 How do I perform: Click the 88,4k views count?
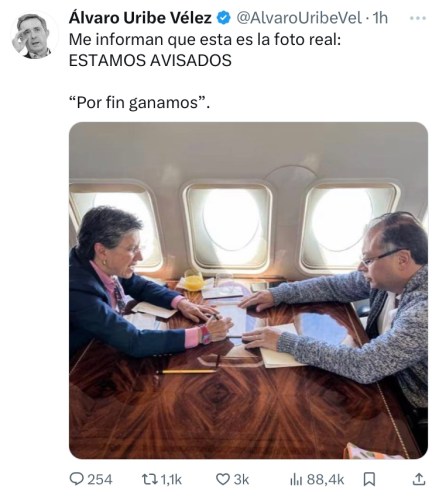click(x=325, y=480)
